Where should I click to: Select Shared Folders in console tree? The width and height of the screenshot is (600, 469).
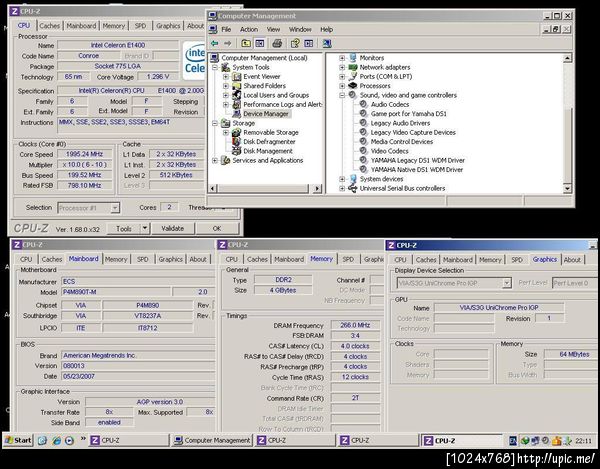click(x=264, y=86)
